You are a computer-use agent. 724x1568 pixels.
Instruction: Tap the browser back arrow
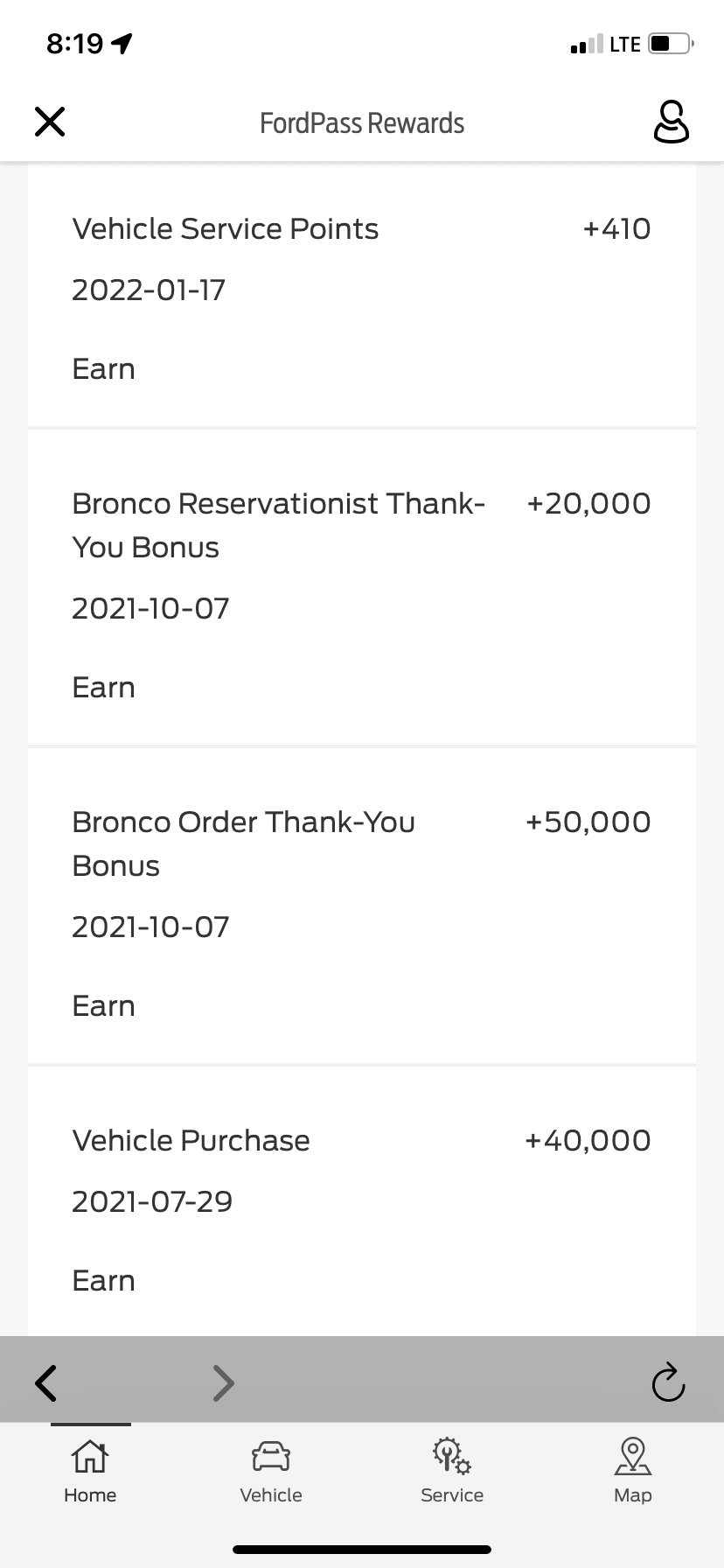[46, 1383]
